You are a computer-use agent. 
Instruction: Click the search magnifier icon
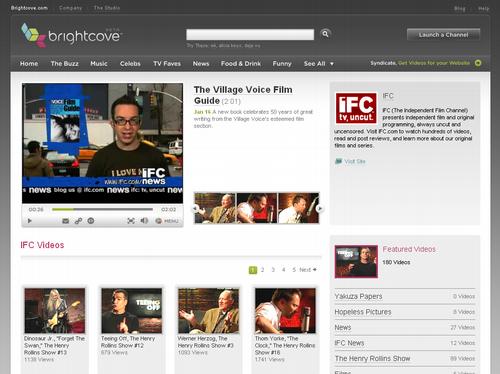[x=325, y=34]
